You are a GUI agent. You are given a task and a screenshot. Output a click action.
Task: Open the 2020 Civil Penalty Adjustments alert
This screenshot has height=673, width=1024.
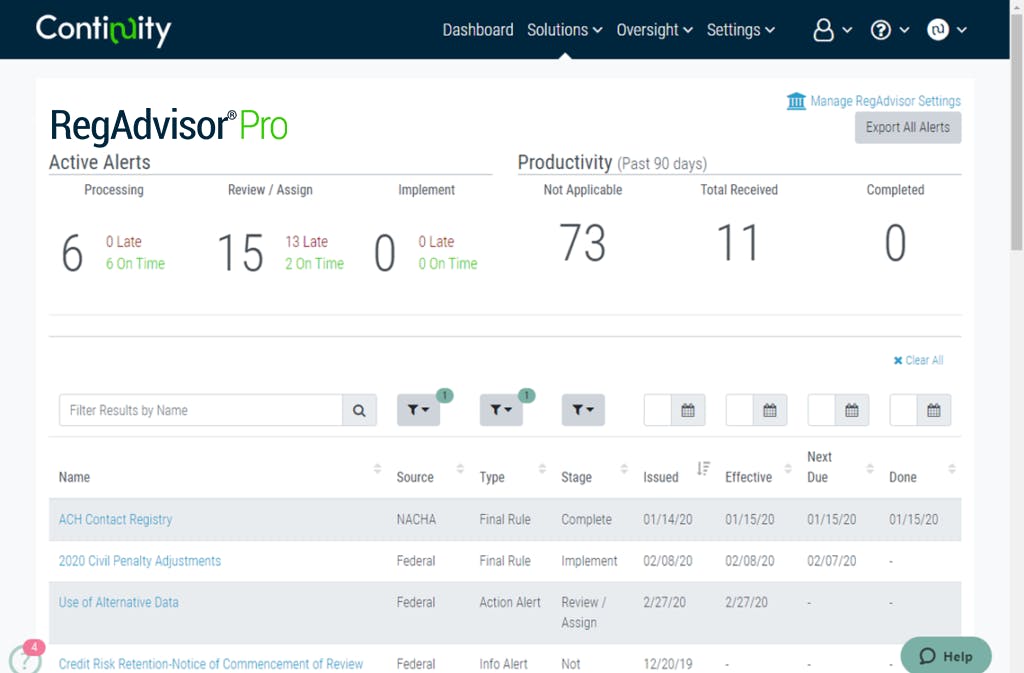[140, 561]
